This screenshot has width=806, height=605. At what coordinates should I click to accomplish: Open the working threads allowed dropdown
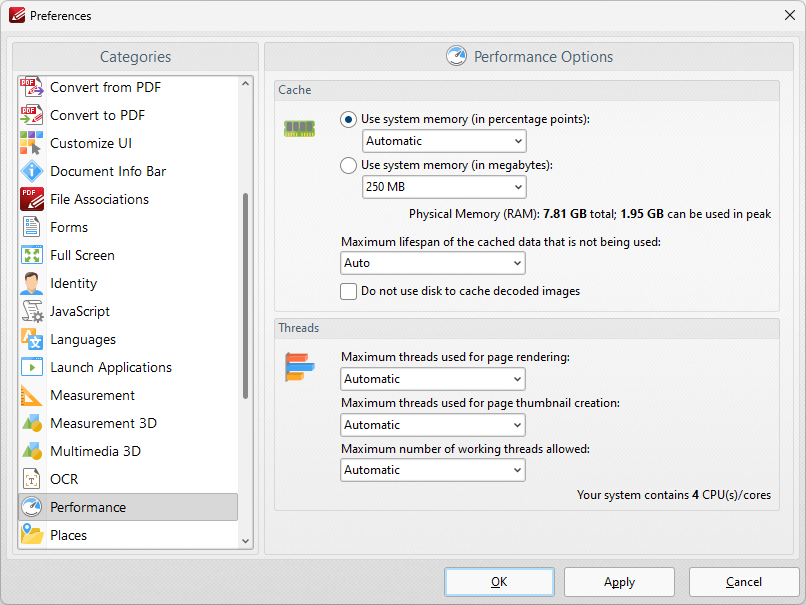[433, 470]
